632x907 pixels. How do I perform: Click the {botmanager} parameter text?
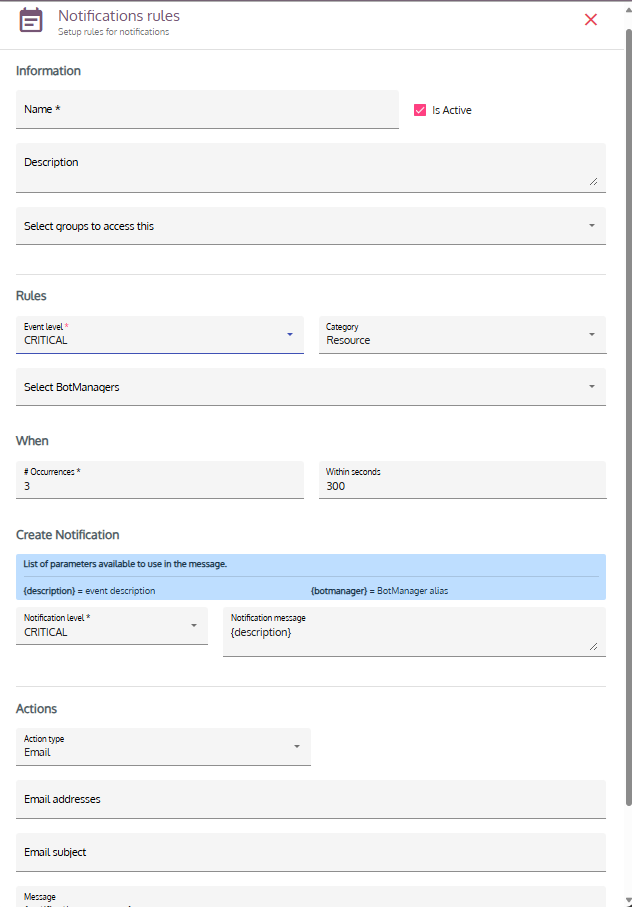click(339, 591)
